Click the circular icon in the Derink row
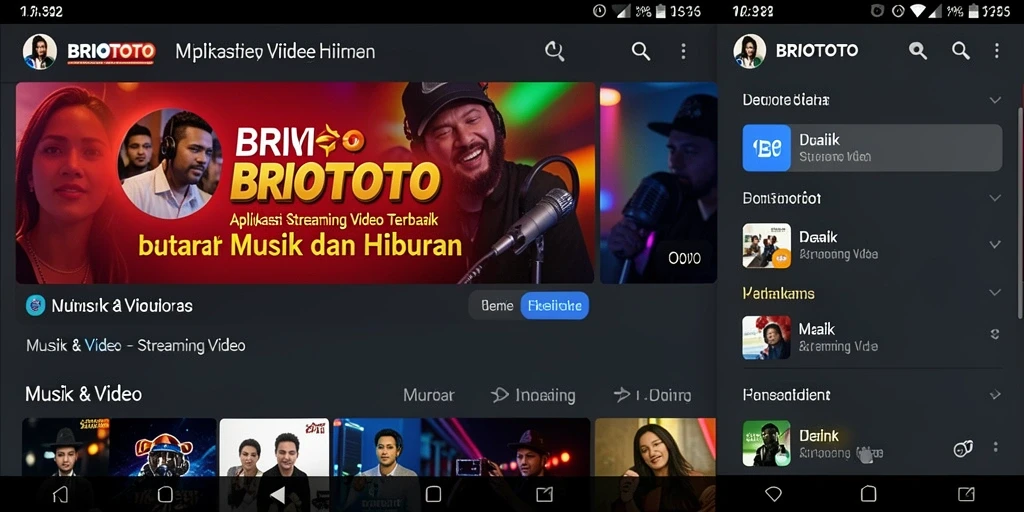The width and height of the screenshot is (1024, 512). click(x=963, y=448)
